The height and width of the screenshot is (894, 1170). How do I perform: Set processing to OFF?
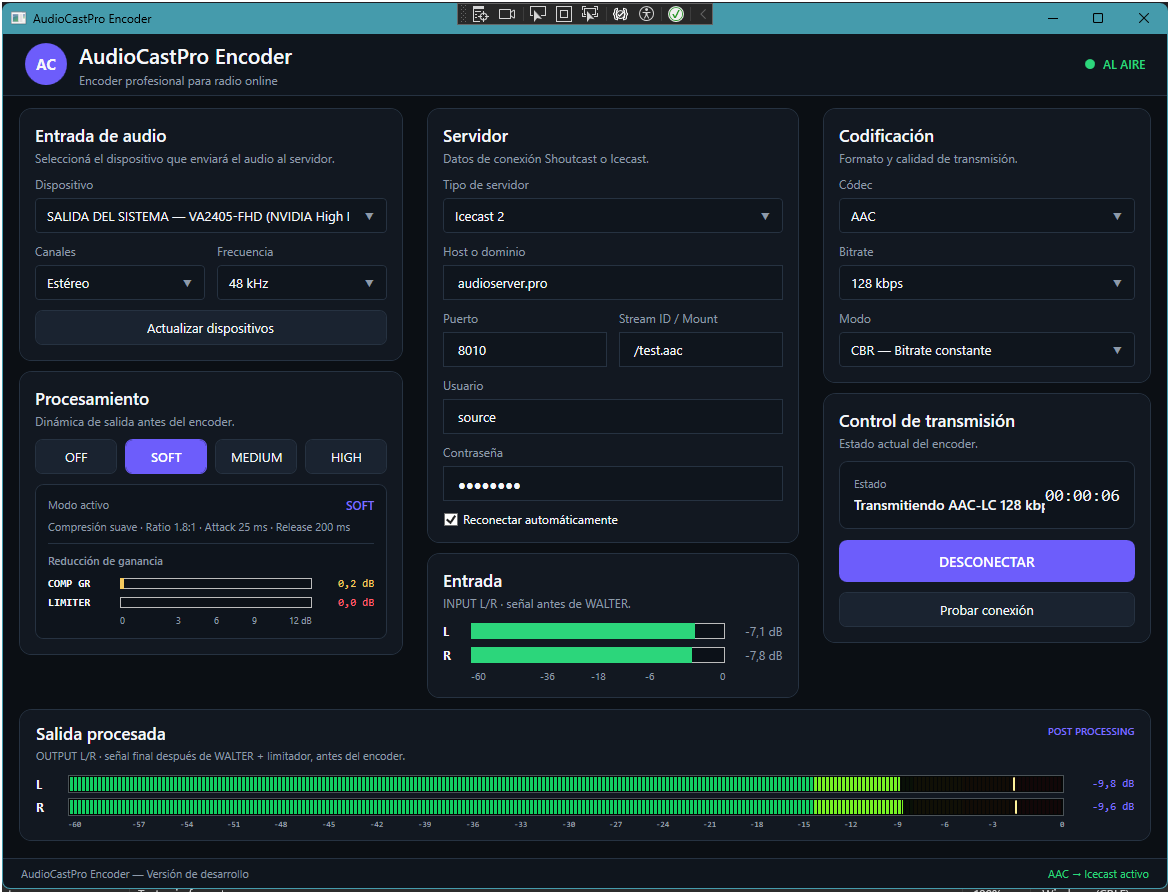coord(76,457)
